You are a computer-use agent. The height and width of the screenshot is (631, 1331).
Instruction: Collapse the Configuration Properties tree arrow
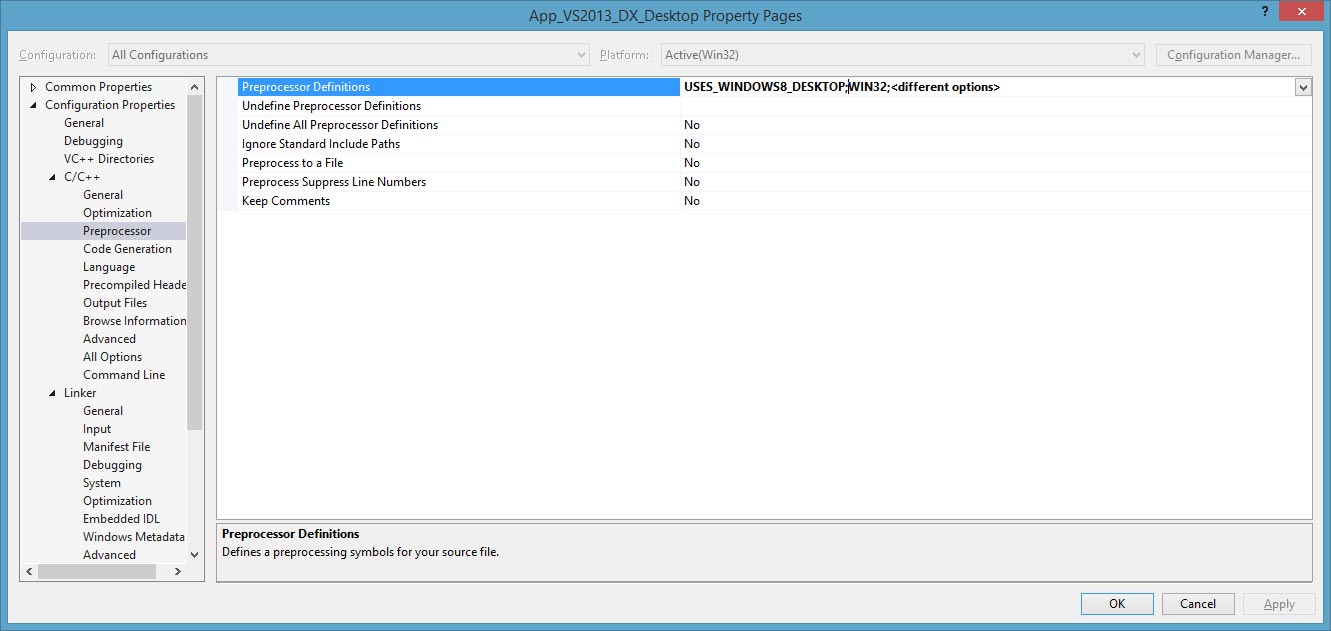tap(34, 105)
